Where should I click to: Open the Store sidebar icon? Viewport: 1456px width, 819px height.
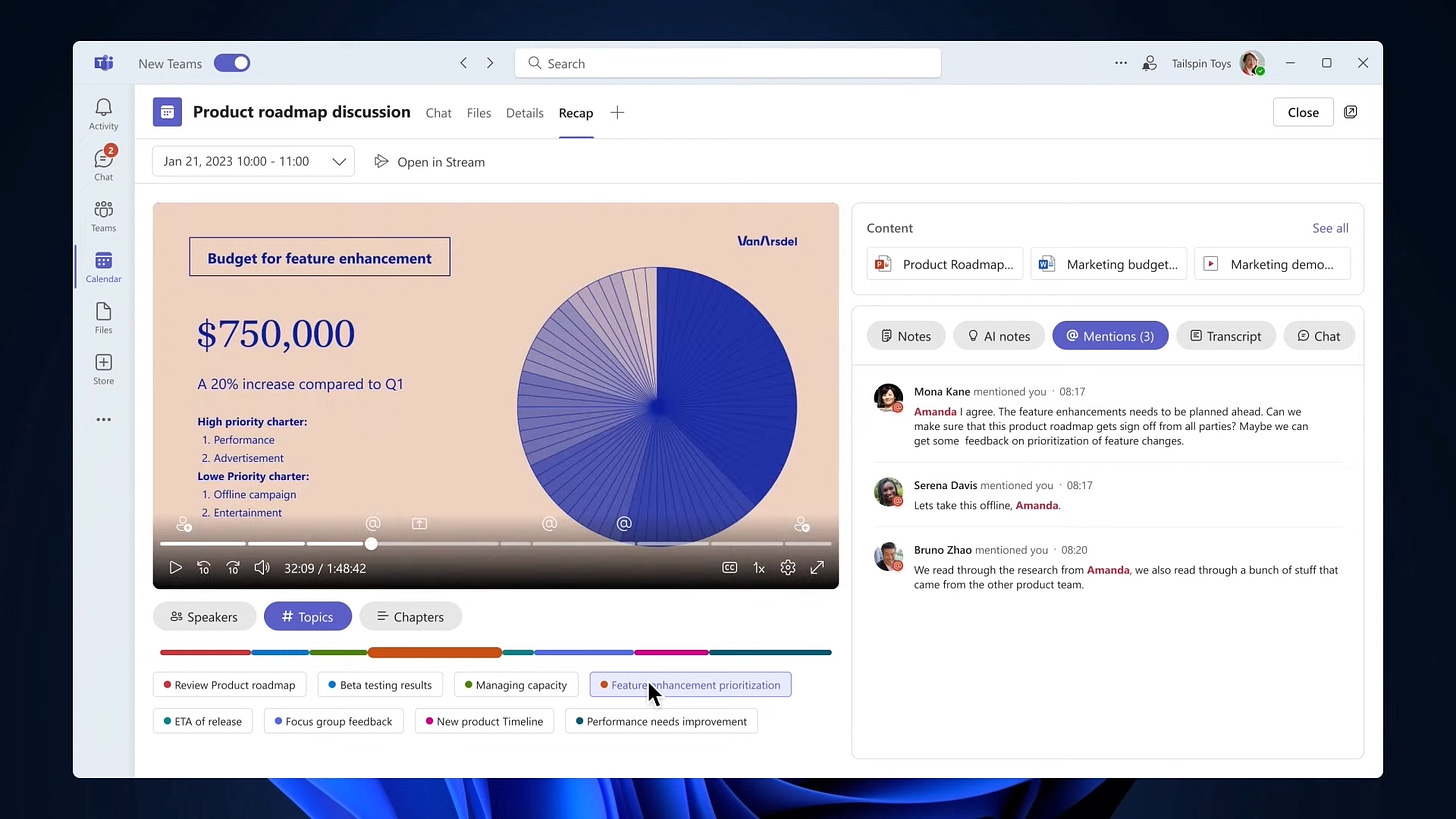[103, 369]
